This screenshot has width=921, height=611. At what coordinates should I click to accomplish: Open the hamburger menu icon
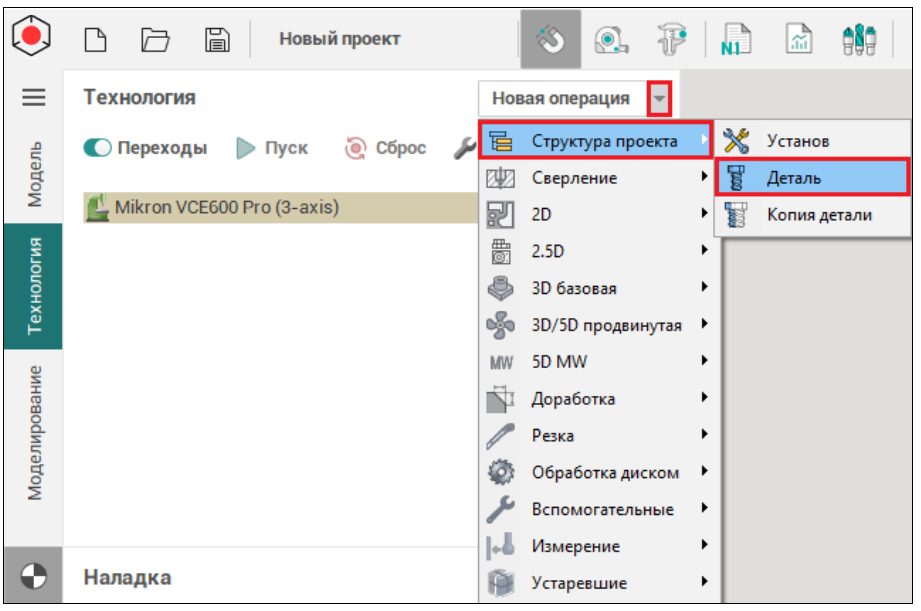click(33, 97)
